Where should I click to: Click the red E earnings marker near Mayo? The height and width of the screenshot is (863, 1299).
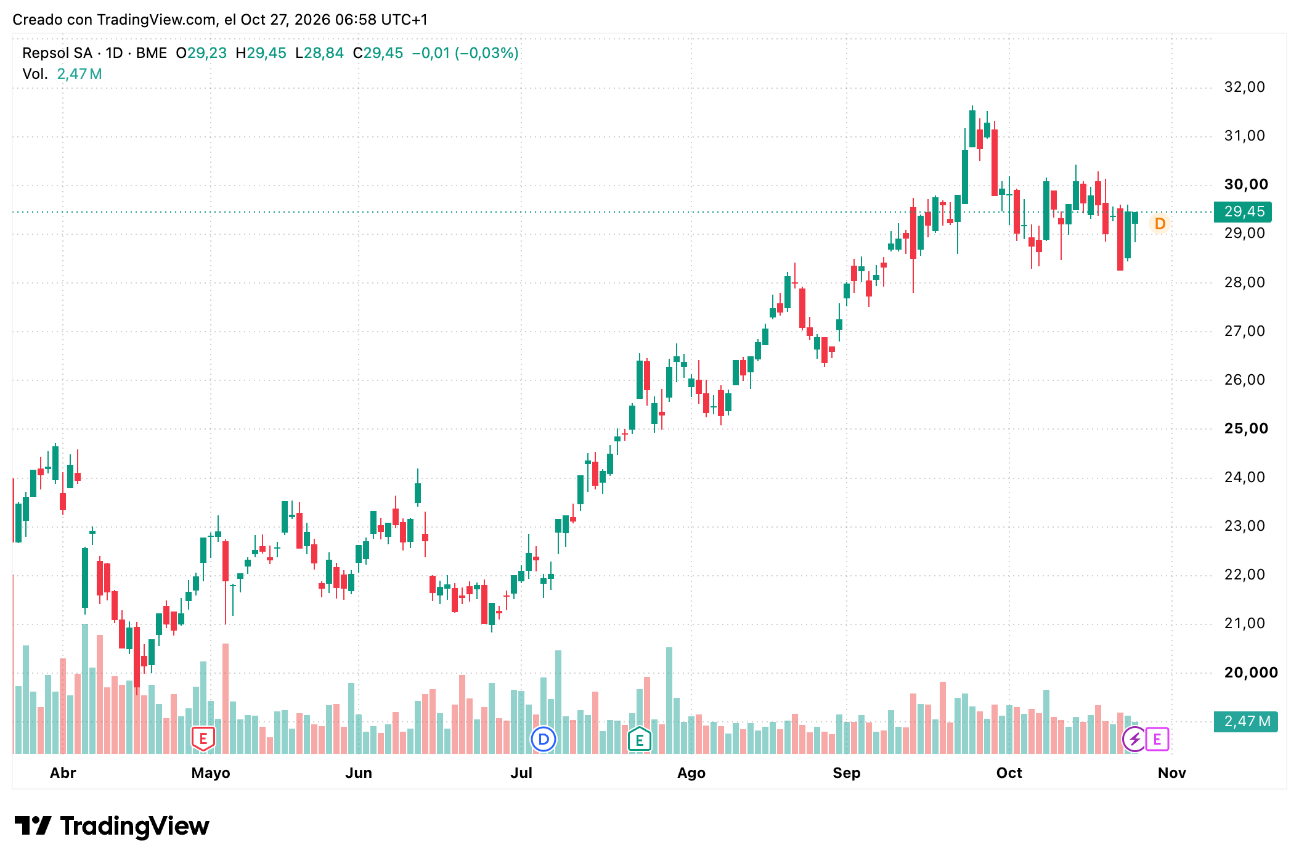[203, 739]
